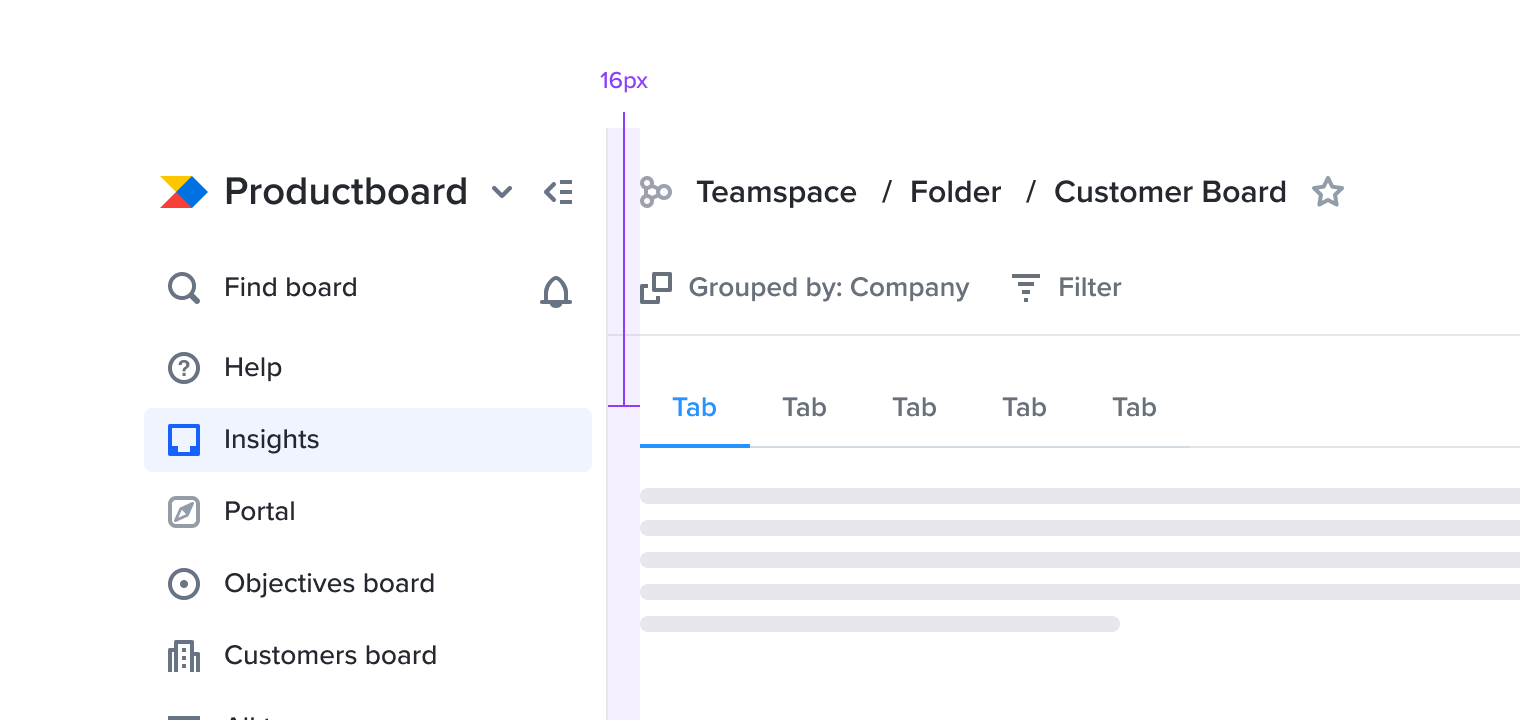Favorite Customer Board with the star
1520x720 pixels.
[1328, 192]
